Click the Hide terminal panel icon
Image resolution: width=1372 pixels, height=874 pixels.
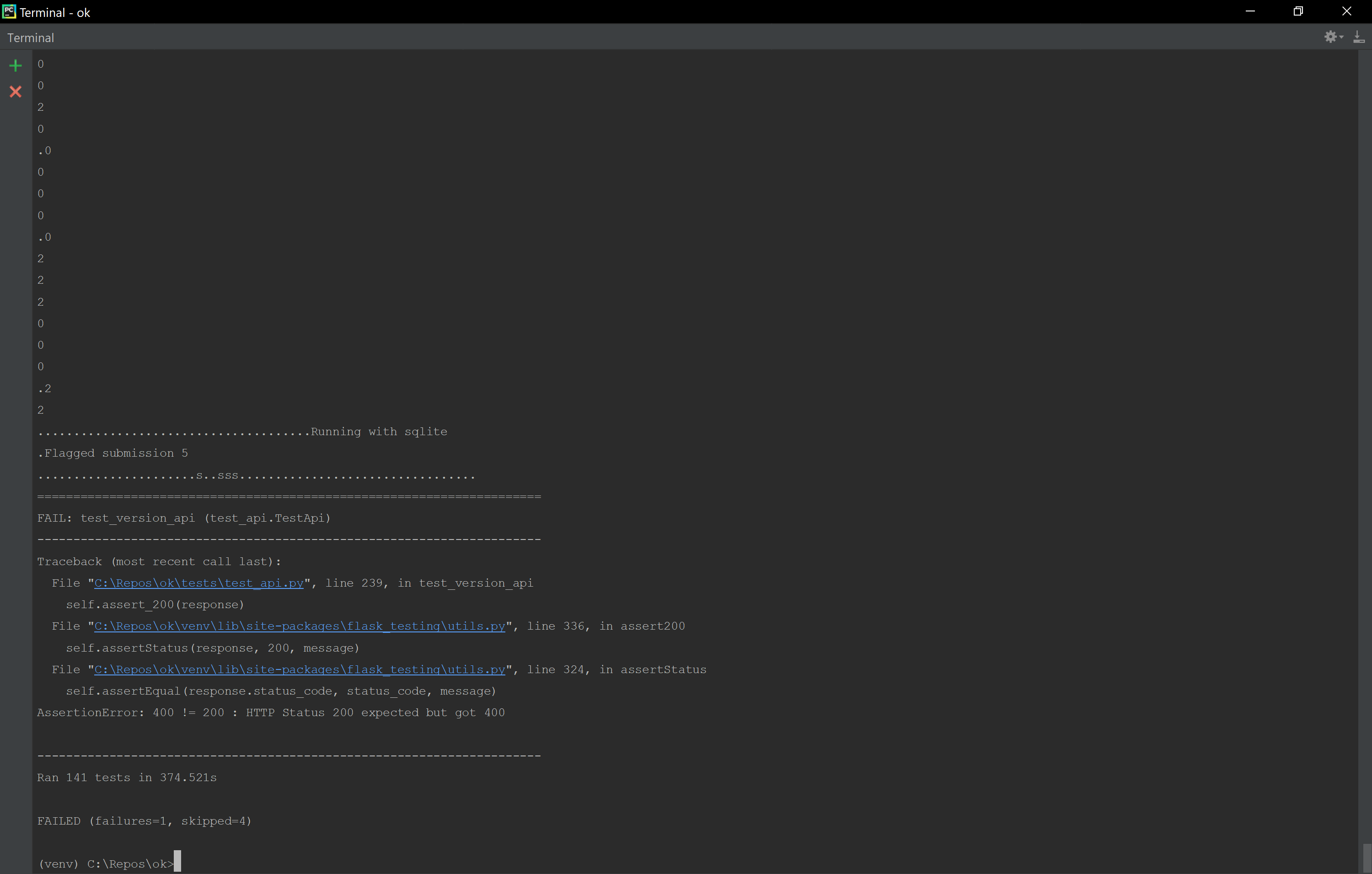tap(1359, 37)
